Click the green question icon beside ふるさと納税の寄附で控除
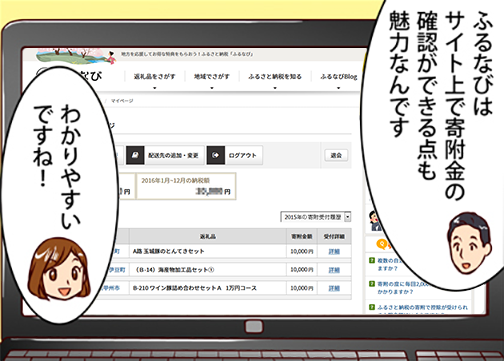The image size is (504, 361). [x=372, y=307]
